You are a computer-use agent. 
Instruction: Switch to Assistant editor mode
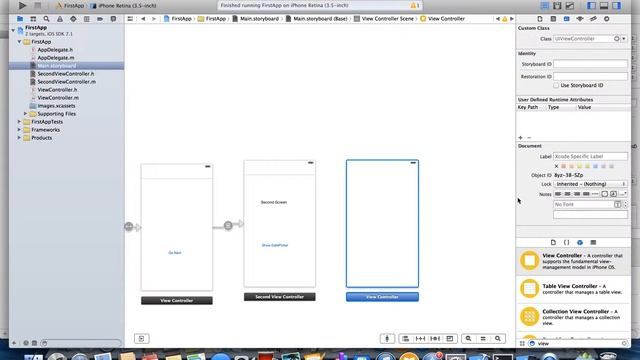(557, 6)
